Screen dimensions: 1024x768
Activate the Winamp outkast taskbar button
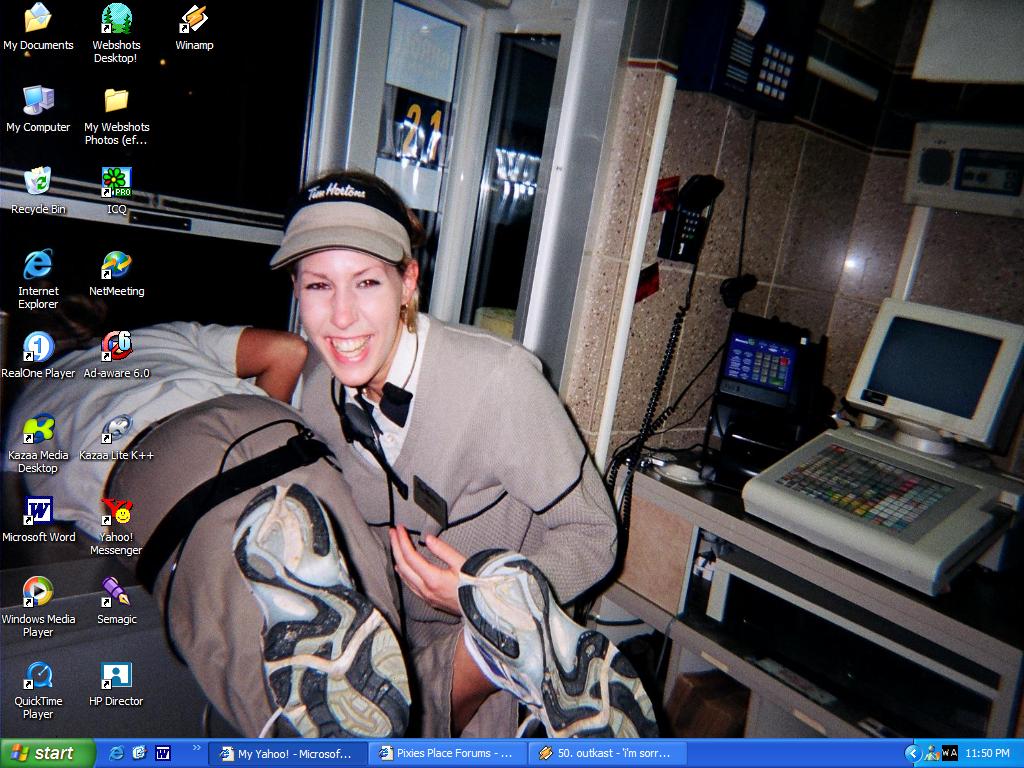click(607, 753)
